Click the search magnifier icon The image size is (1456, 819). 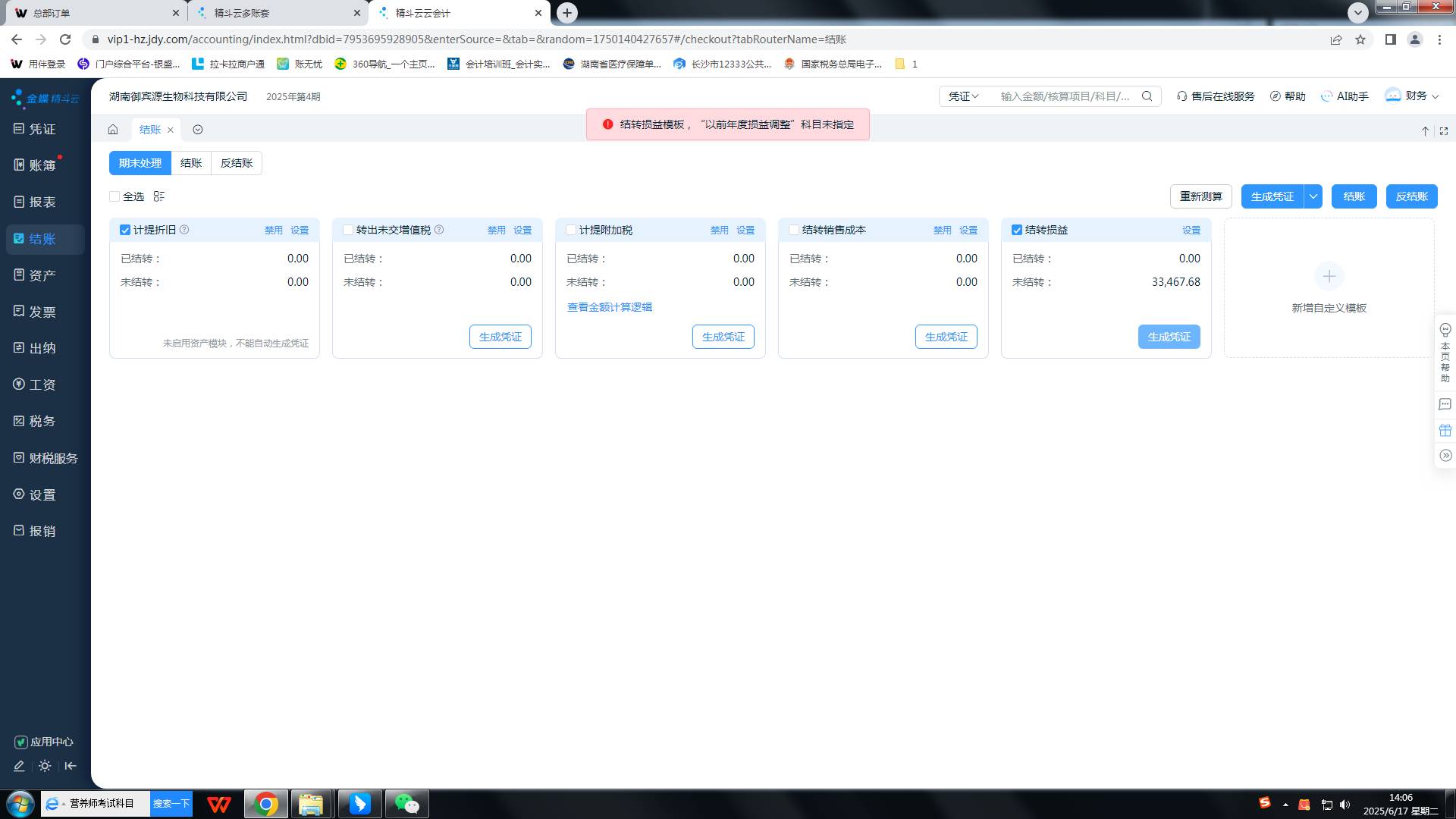tap(1147, 96)
